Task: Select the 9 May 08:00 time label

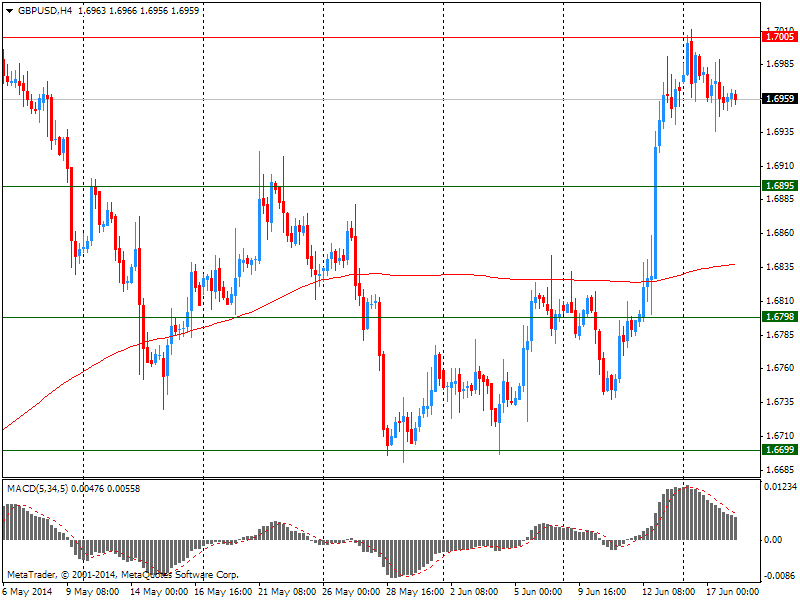Action: 93,592
